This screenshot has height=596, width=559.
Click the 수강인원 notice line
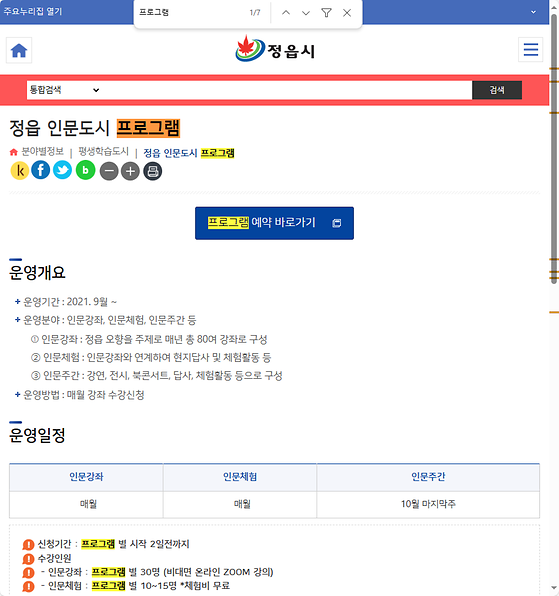(x=47, y=558)
